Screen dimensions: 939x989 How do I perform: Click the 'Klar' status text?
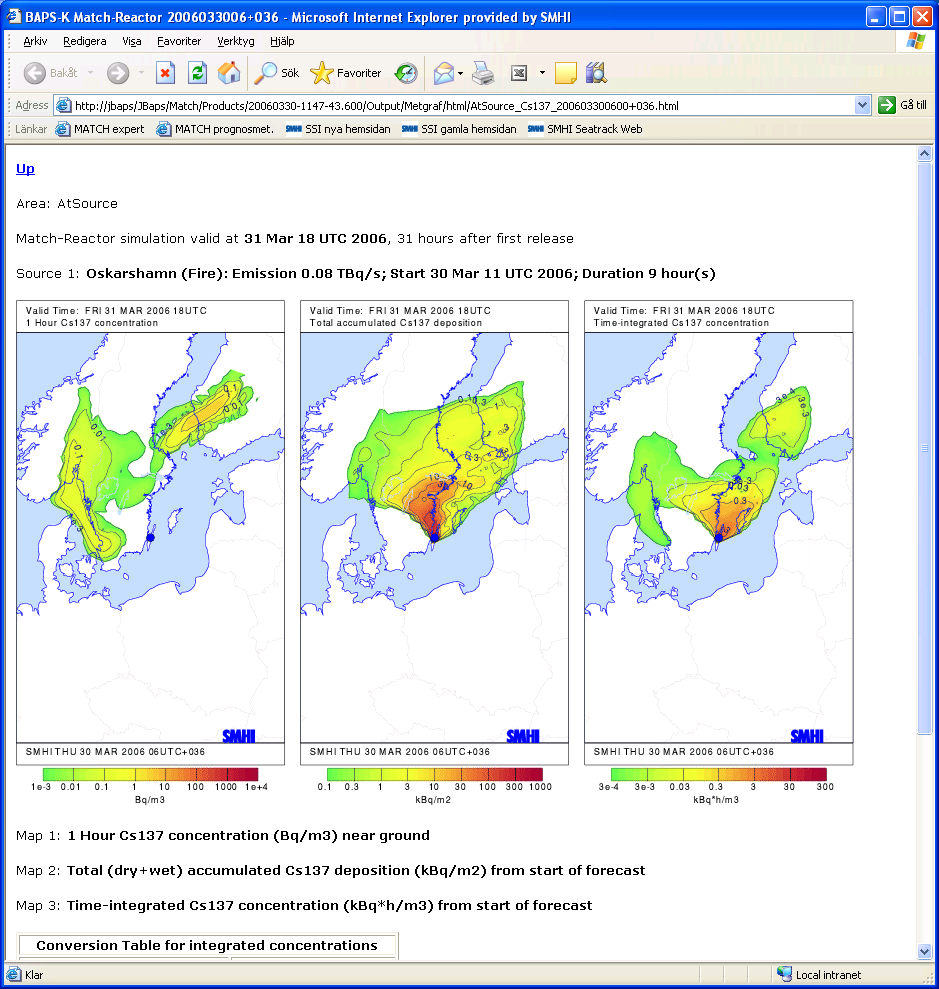[x=34, y=974]
